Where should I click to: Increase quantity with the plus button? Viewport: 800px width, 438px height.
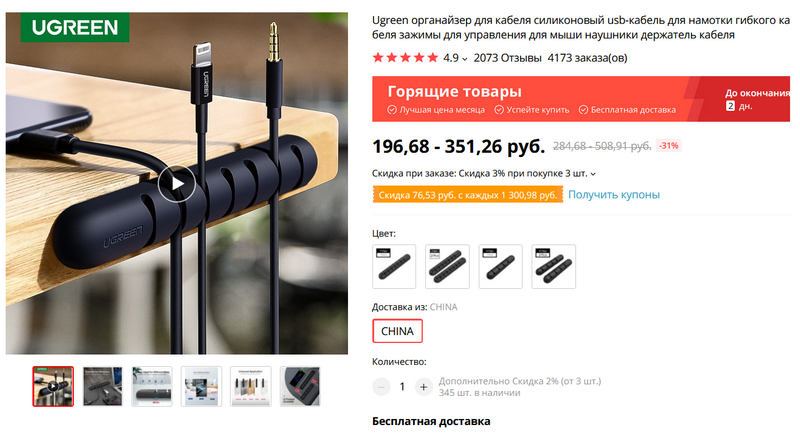pos(423,387)
